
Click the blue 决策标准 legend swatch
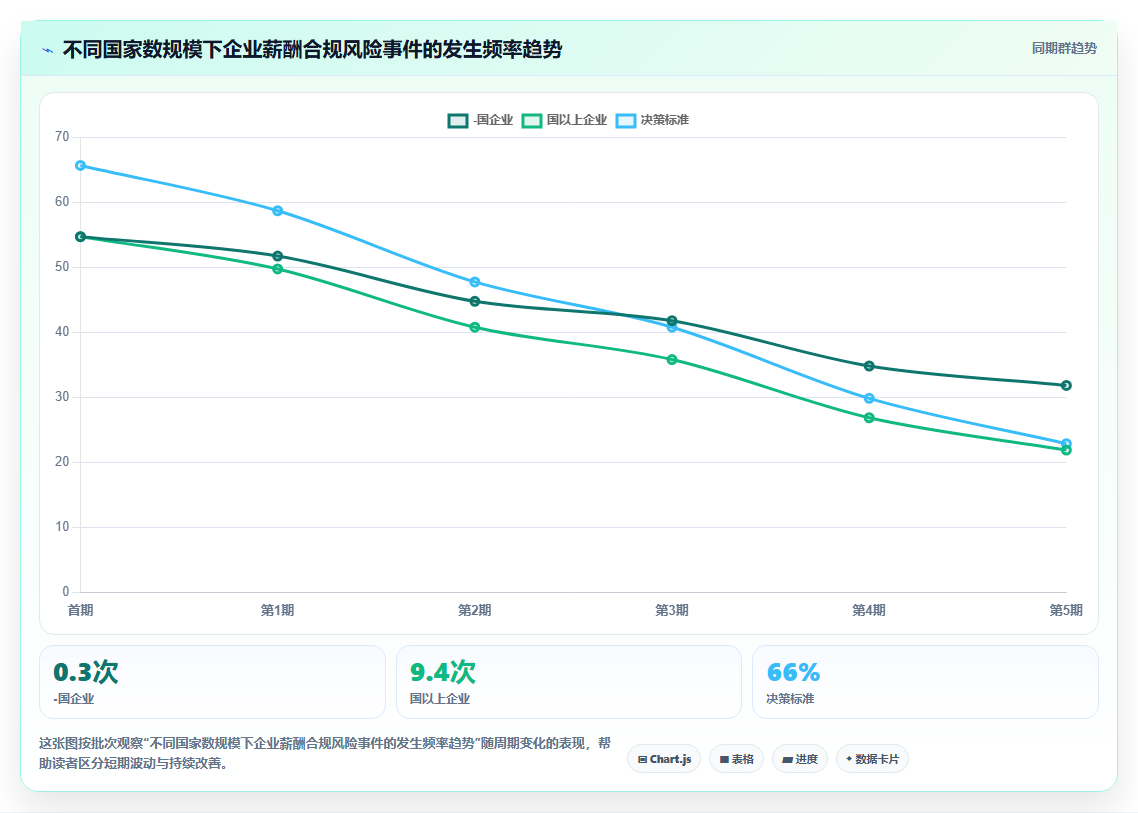tap(626, 120)
